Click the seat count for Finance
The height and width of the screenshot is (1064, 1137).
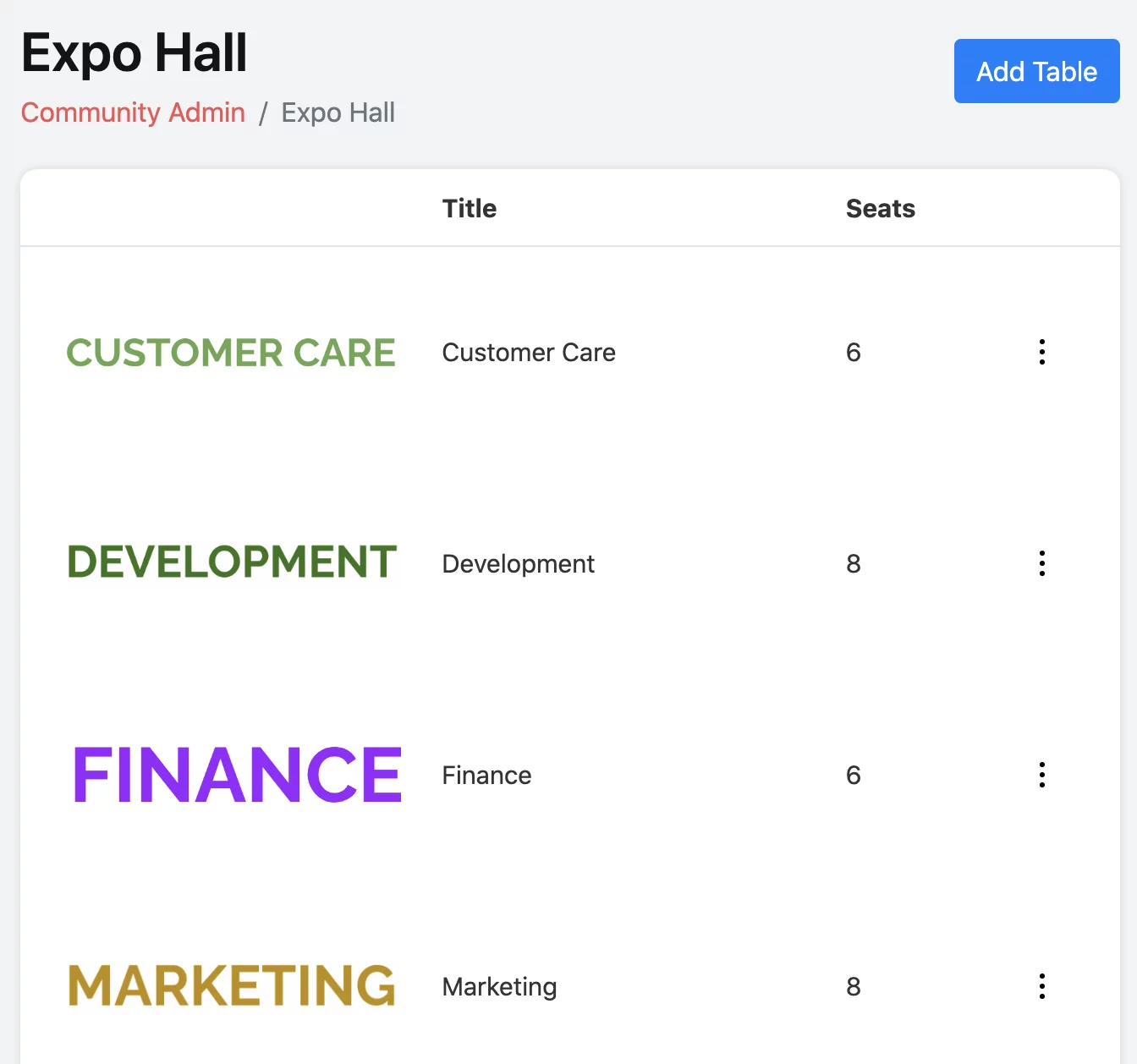tap(853, 776)
